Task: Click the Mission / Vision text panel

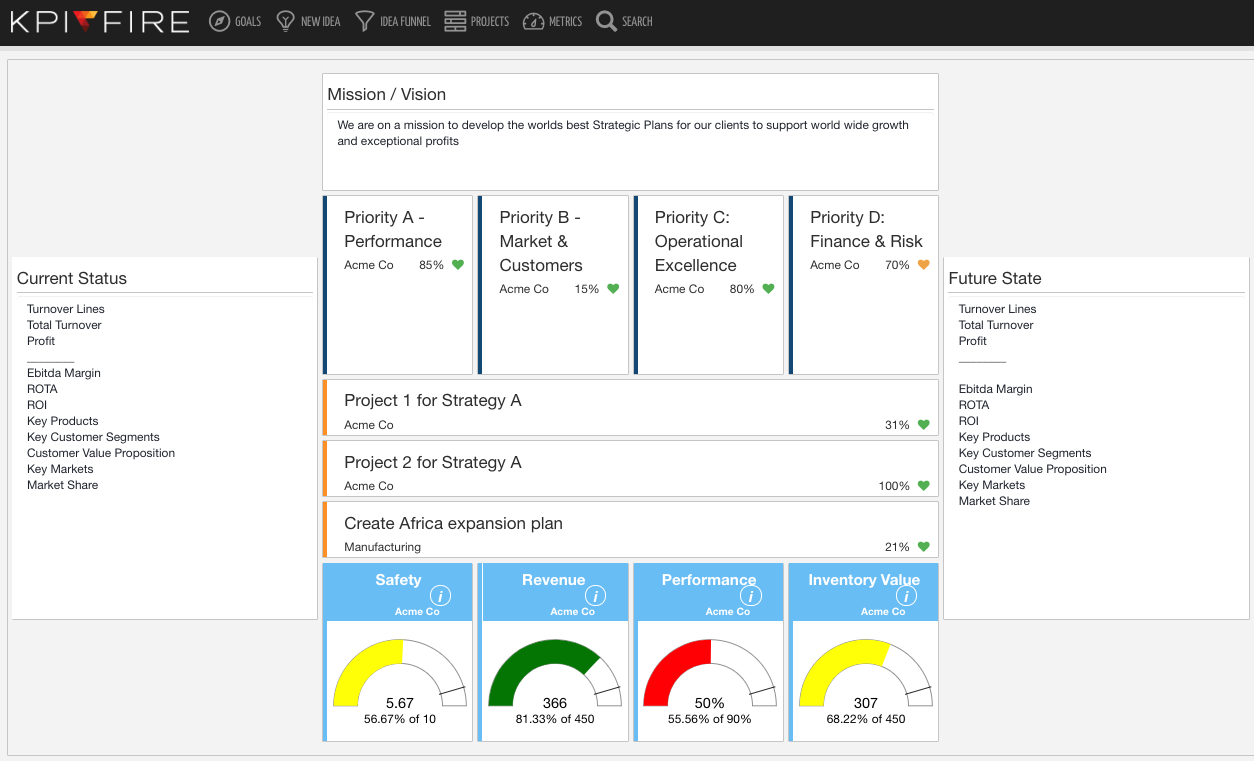Action: (630, 132)
